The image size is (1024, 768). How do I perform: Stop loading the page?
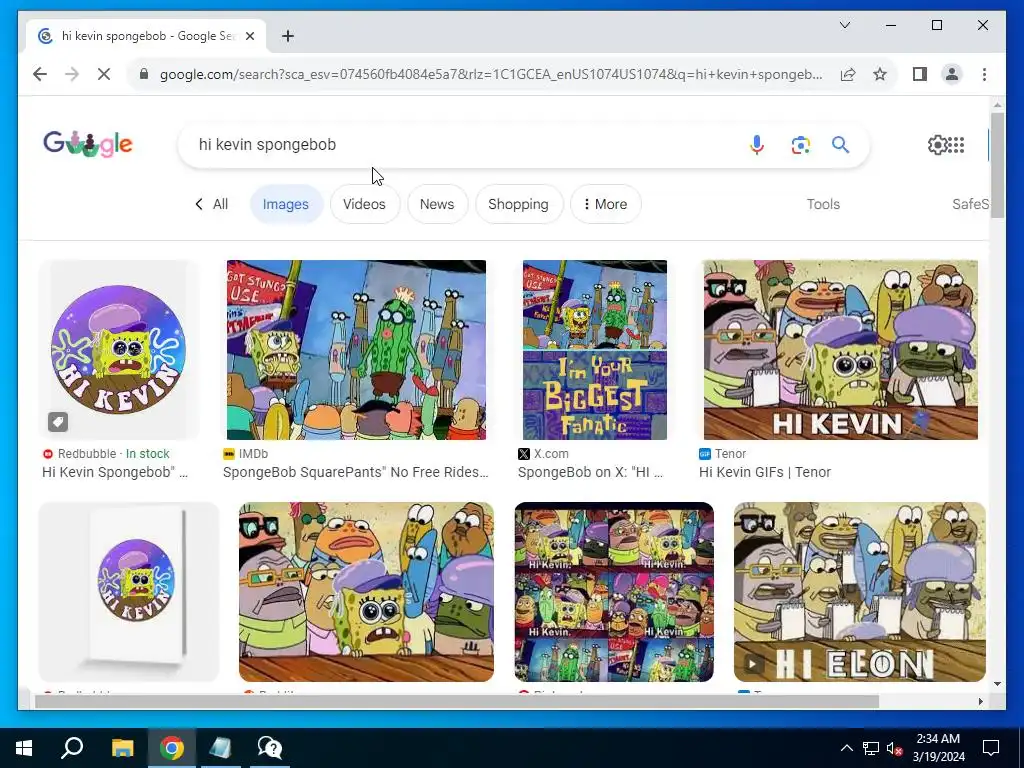[x=104, y=74]
